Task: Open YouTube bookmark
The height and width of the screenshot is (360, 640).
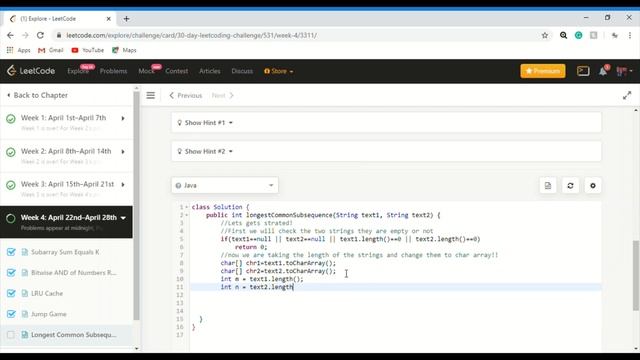Action: tap(87, 50)
